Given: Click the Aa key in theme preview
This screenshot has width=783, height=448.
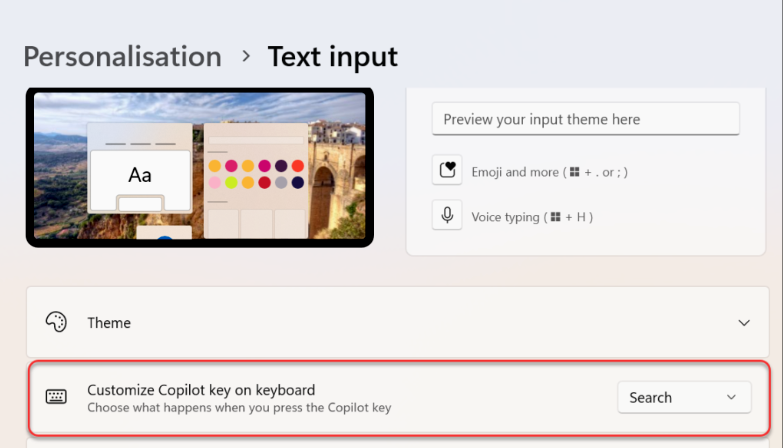Looking at the screenshot, I should [x=140, y=176].
